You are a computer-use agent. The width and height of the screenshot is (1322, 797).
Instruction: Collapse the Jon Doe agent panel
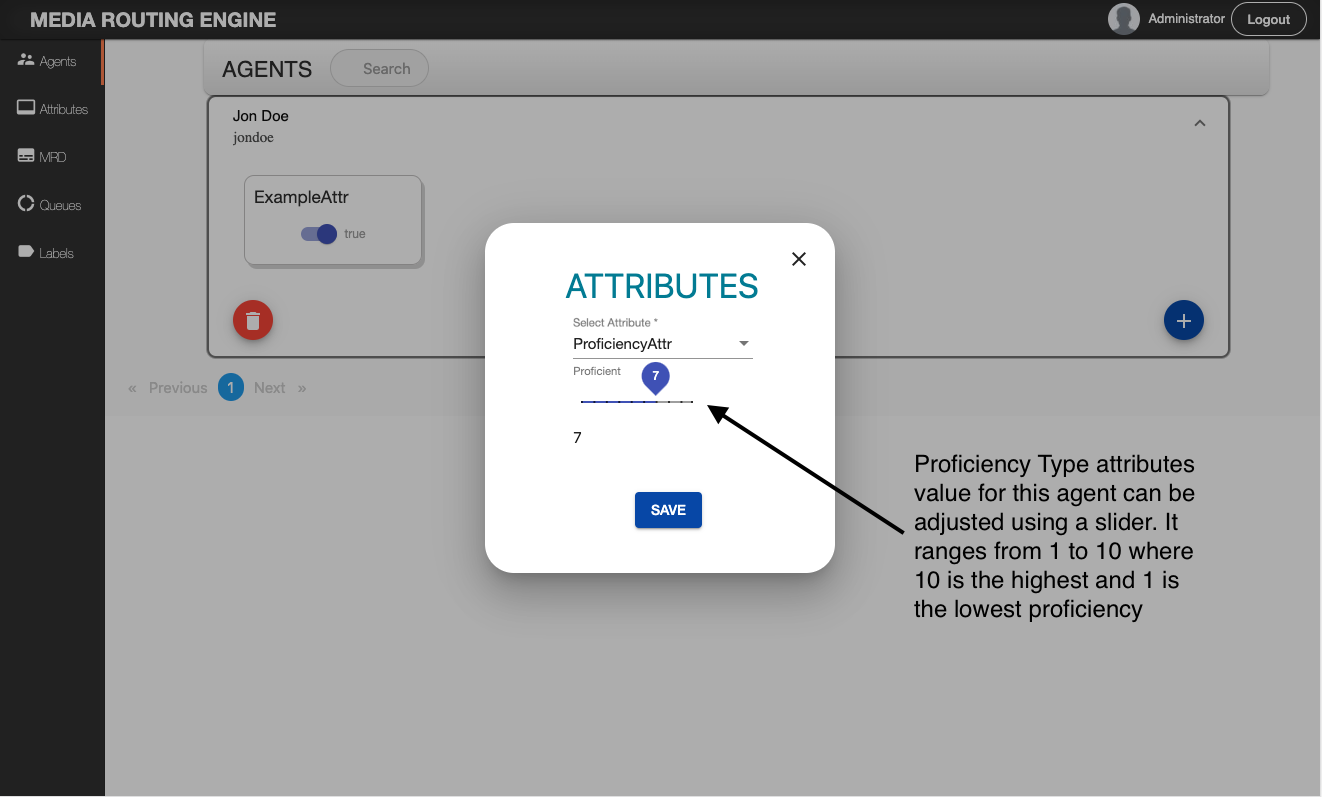[x=1200, y=124]
